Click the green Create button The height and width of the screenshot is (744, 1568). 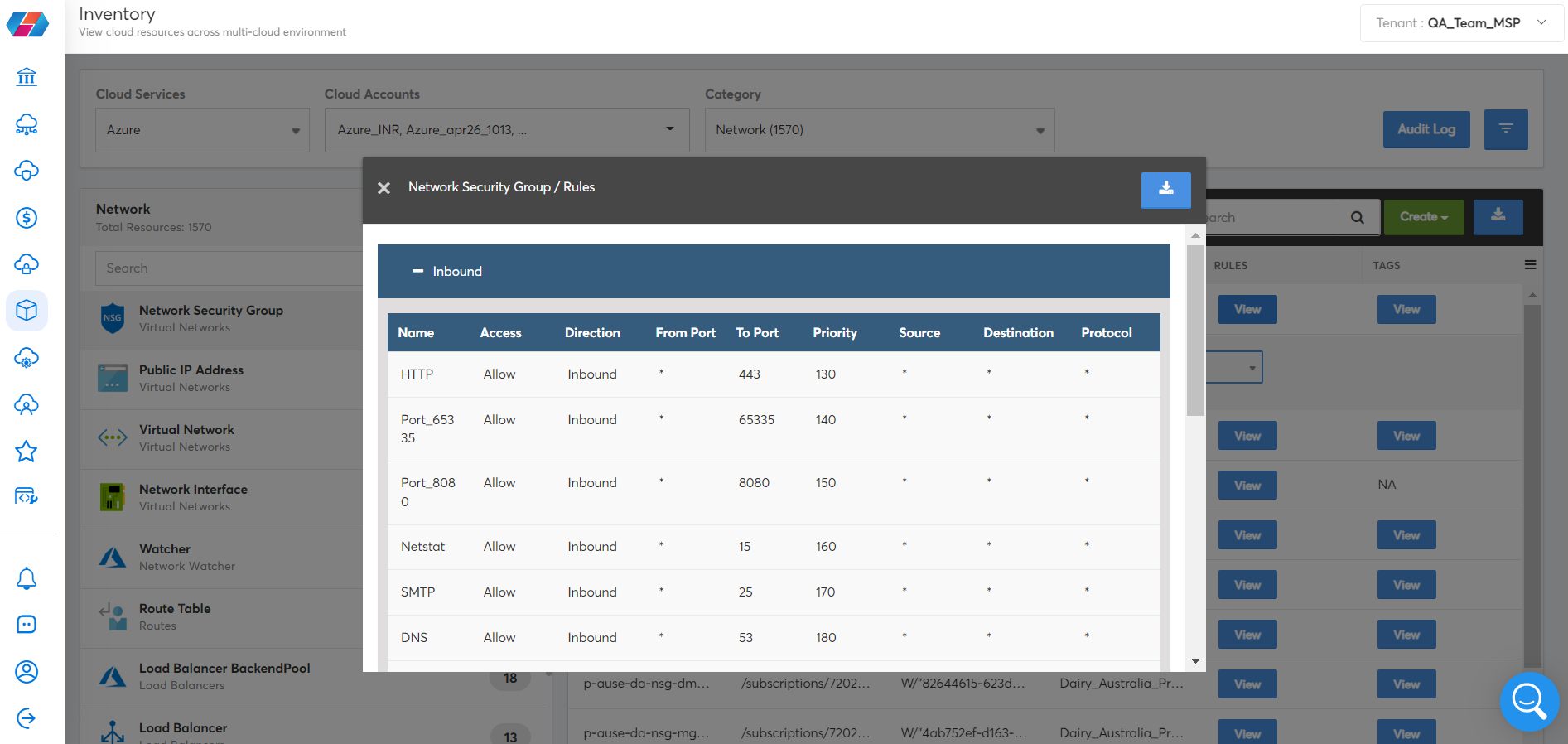click(1423, 217)
